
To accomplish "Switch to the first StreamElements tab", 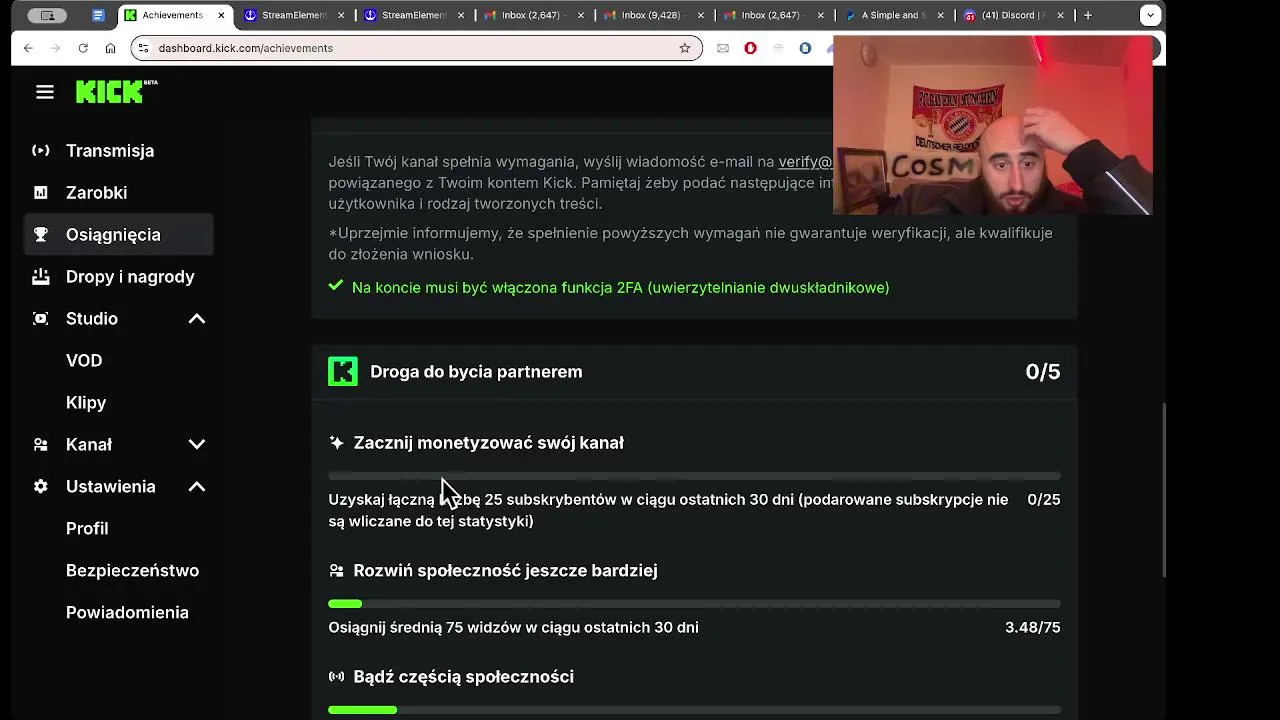I will [x=295, y=15].
